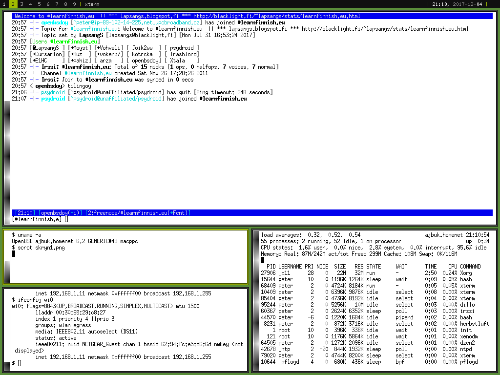The width and height of the screenshot is (500, 375).
Task: Click the load averages line in top
Action: click(x=311, y=235)
